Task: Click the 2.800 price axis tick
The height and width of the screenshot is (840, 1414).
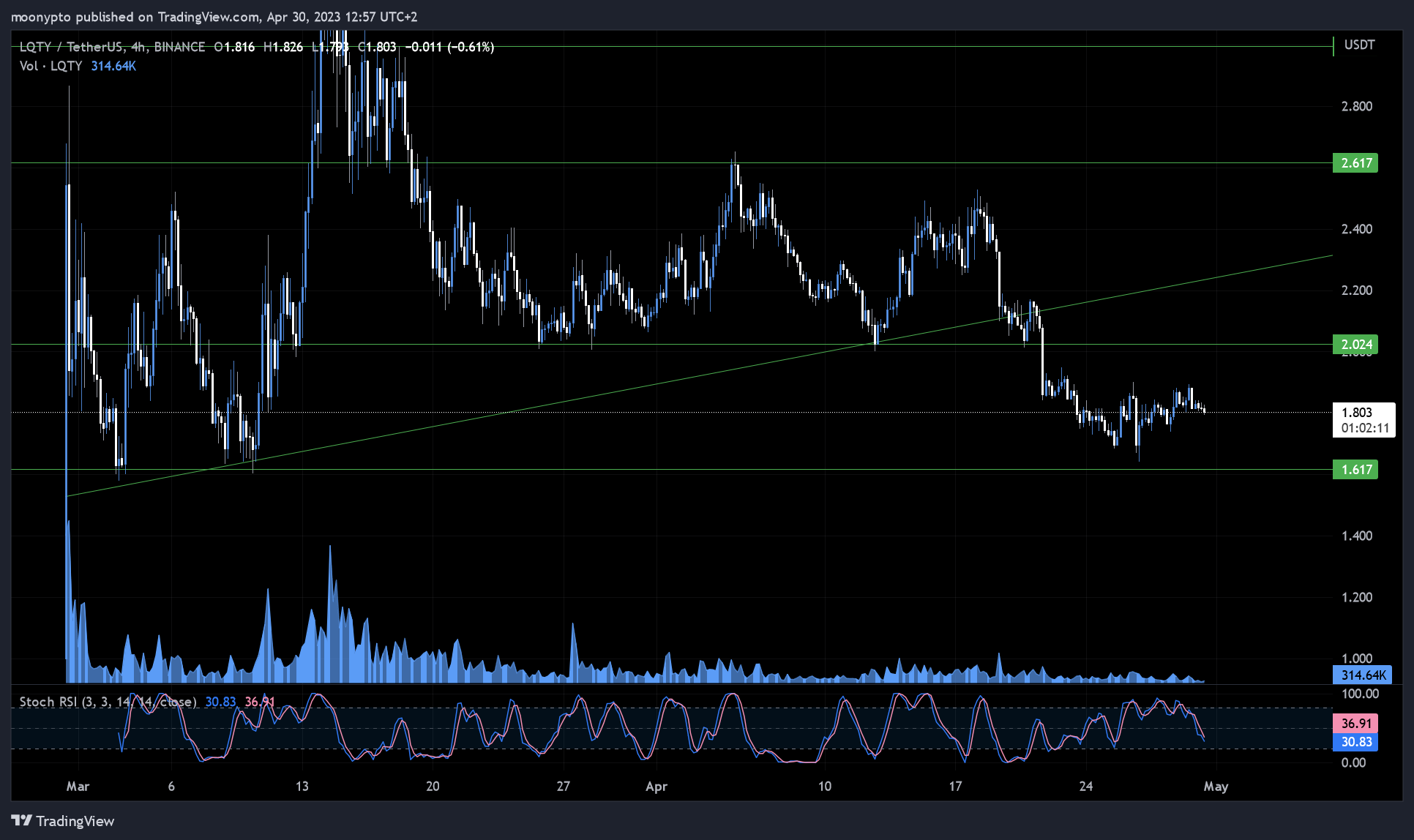Action: pos(1356,107)
